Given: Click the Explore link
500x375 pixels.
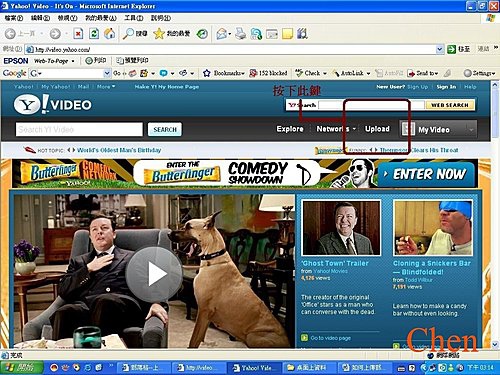Looking at the screenshot, I should pyautogui.click(x=290, y=129).
